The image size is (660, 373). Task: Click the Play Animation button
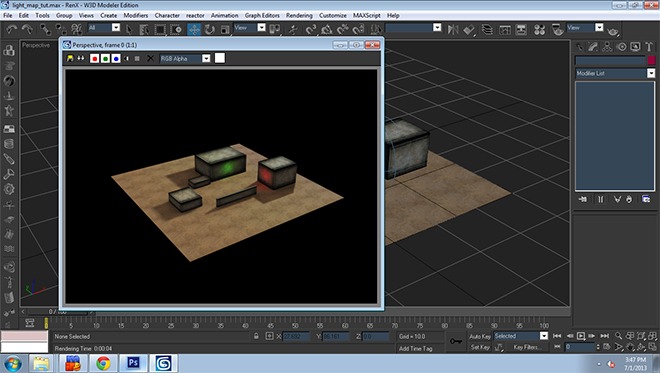(581, 336)
